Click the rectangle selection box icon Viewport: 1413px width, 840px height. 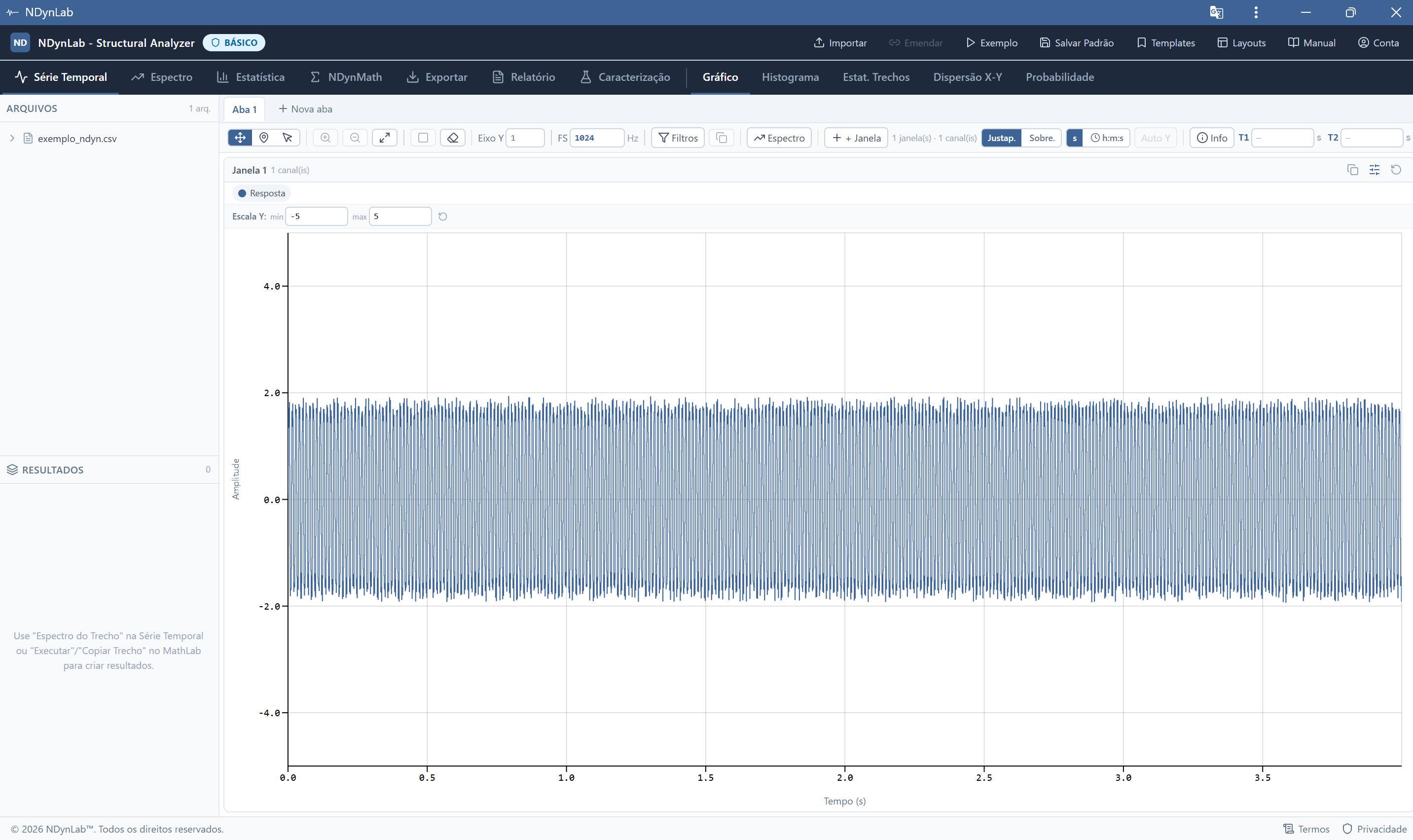point(423,138)
